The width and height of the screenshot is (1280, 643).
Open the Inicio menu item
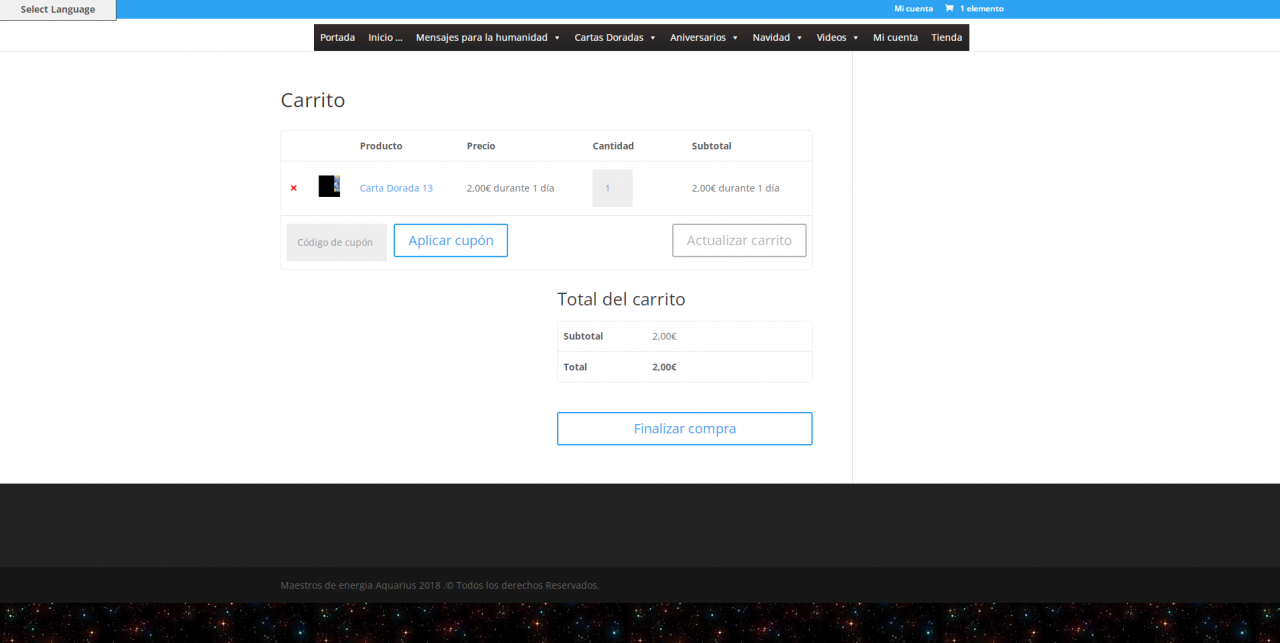(385, 38)
